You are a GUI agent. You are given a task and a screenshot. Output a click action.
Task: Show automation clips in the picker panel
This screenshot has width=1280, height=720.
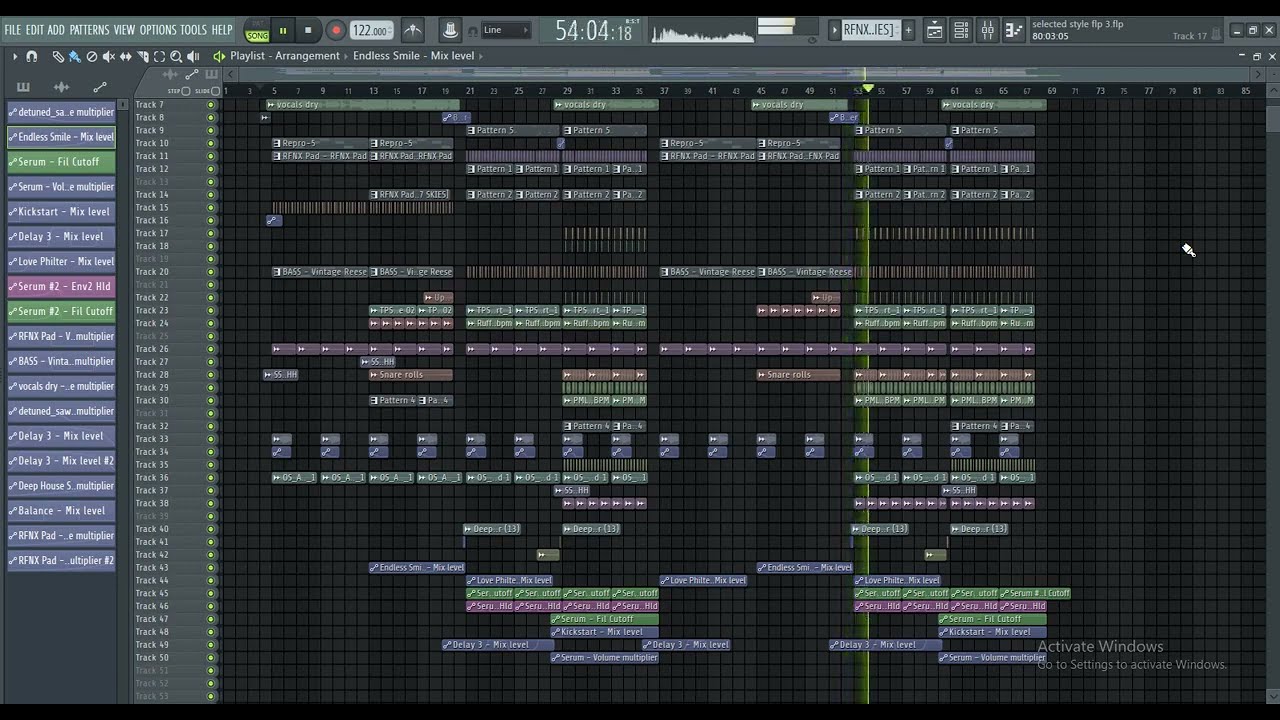click(99, 87)
